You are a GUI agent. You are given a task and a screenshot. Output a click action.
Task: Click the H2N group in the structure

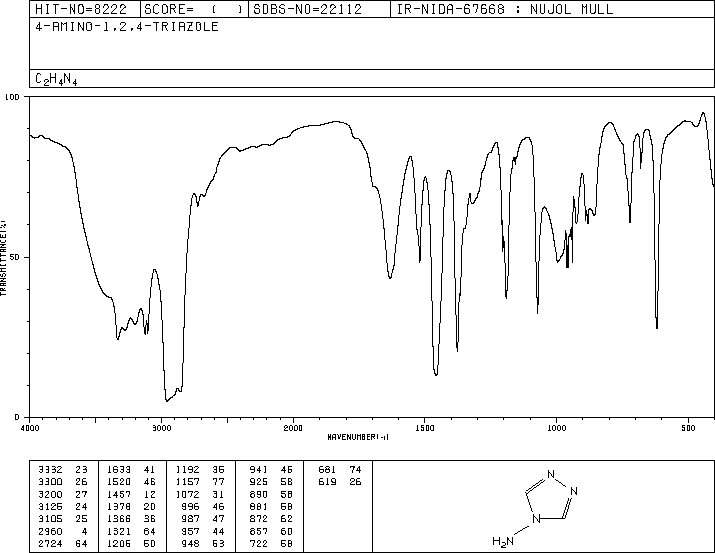503,541
